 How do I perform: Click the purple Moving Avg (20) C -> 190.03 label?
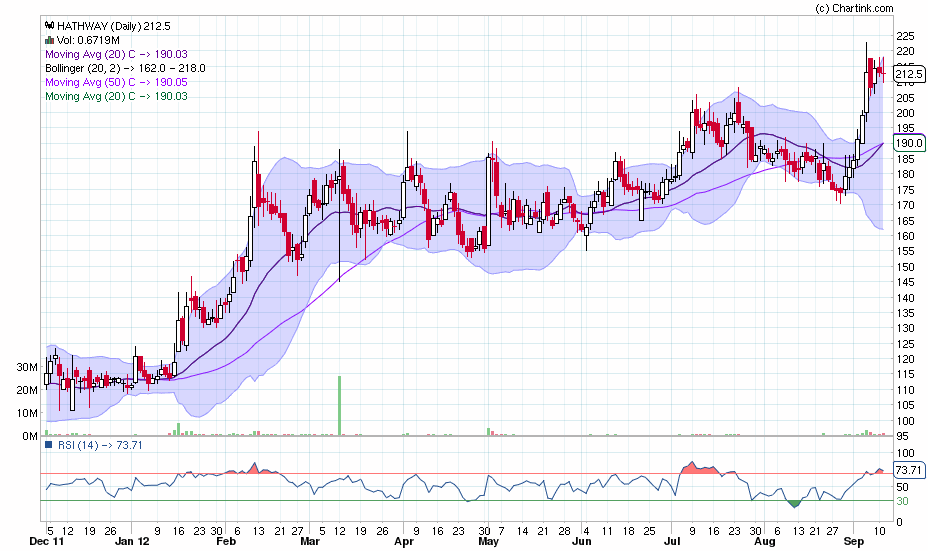pyautogui.click(x=116, y=54)
